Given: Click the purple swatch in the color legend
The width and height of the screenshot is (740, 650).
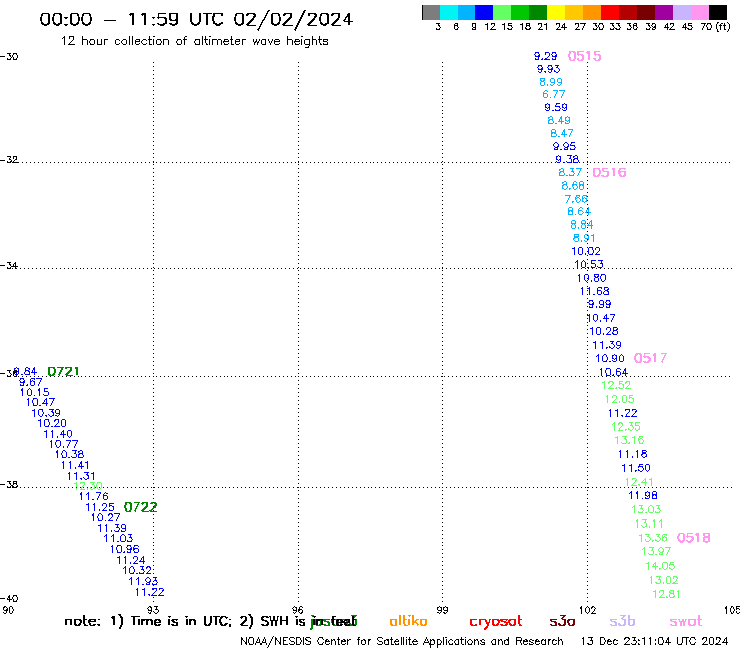Looking at the screenshot, I should click(664, 12).
